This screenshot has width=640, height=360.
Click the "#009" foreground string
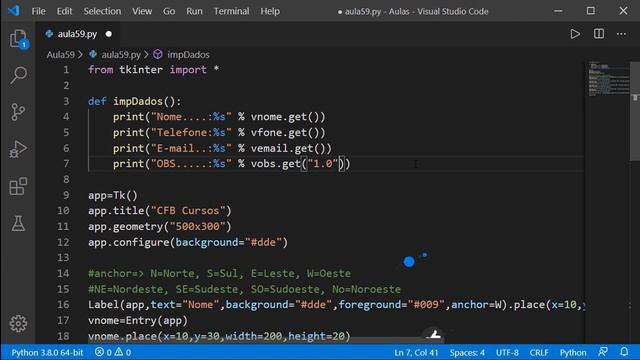[x=426, y=304]
